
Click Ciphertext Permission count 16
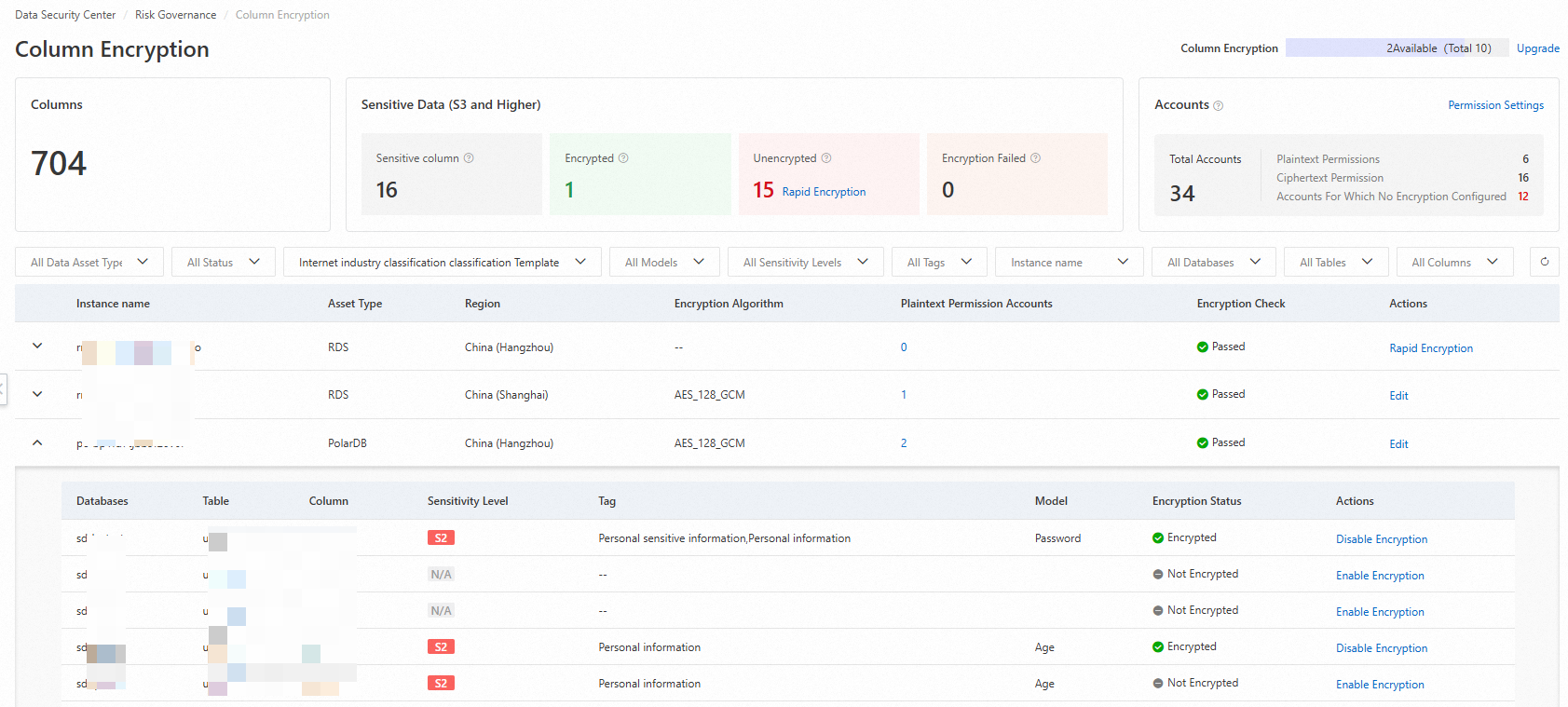(x=1523, y=178)
